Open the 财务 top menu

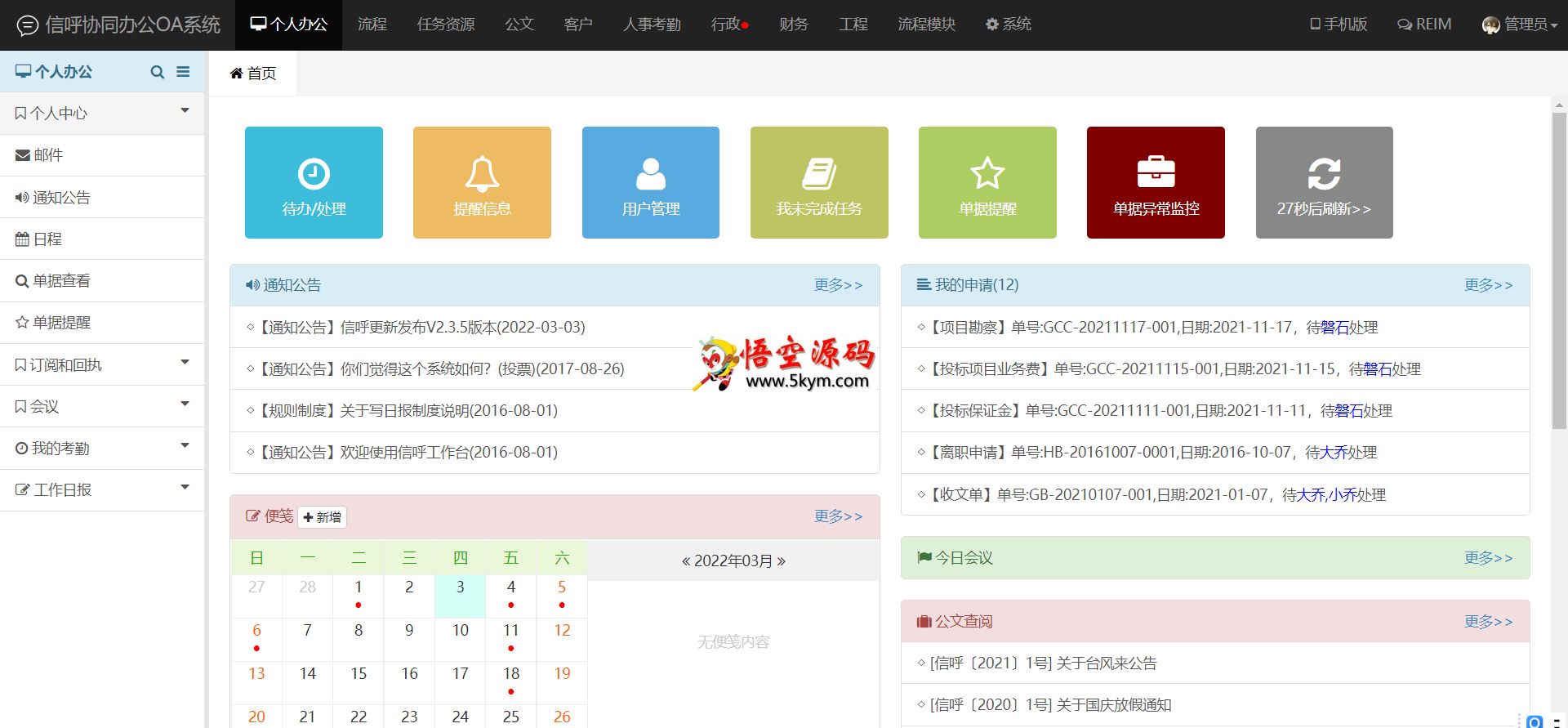pos(794,25)
